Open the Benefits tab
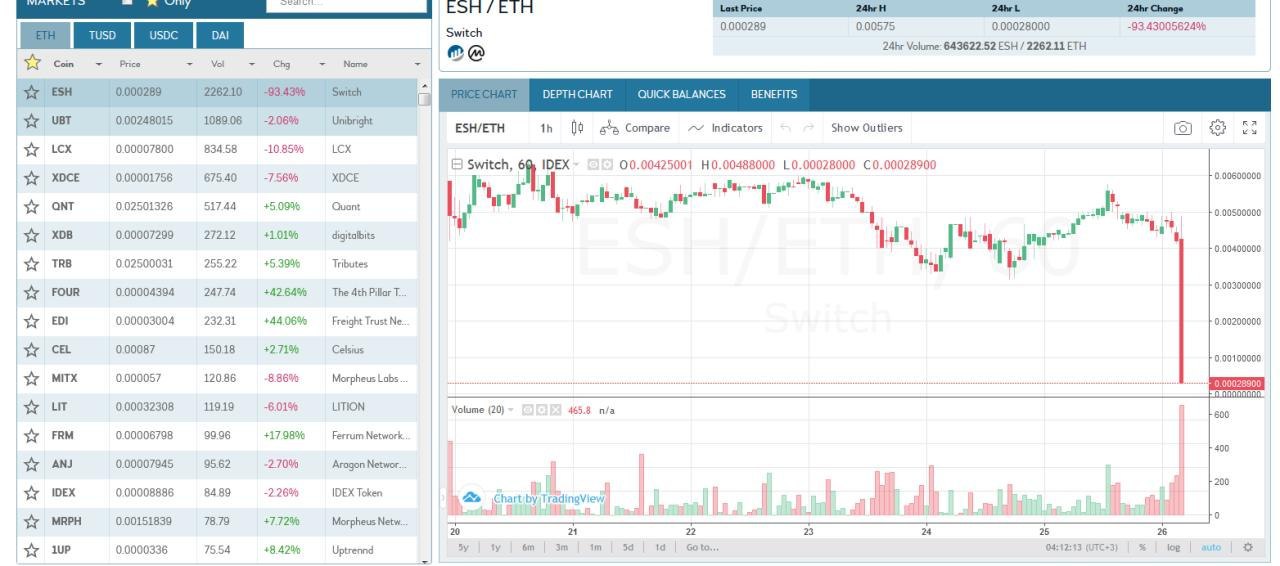This screenshot has height=566, width=1280. tap(774, 94)
